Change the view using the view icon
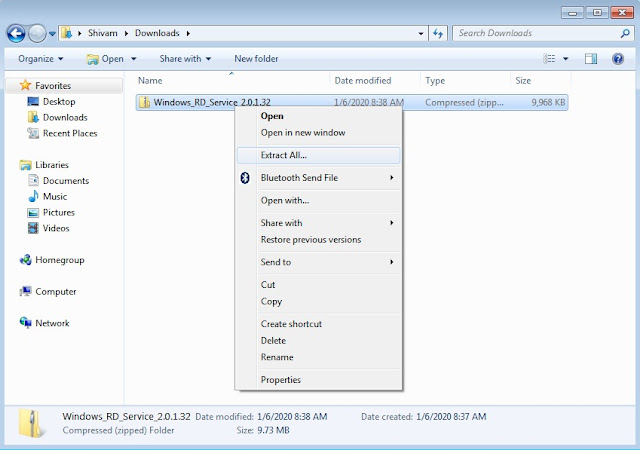 (549, 59)
